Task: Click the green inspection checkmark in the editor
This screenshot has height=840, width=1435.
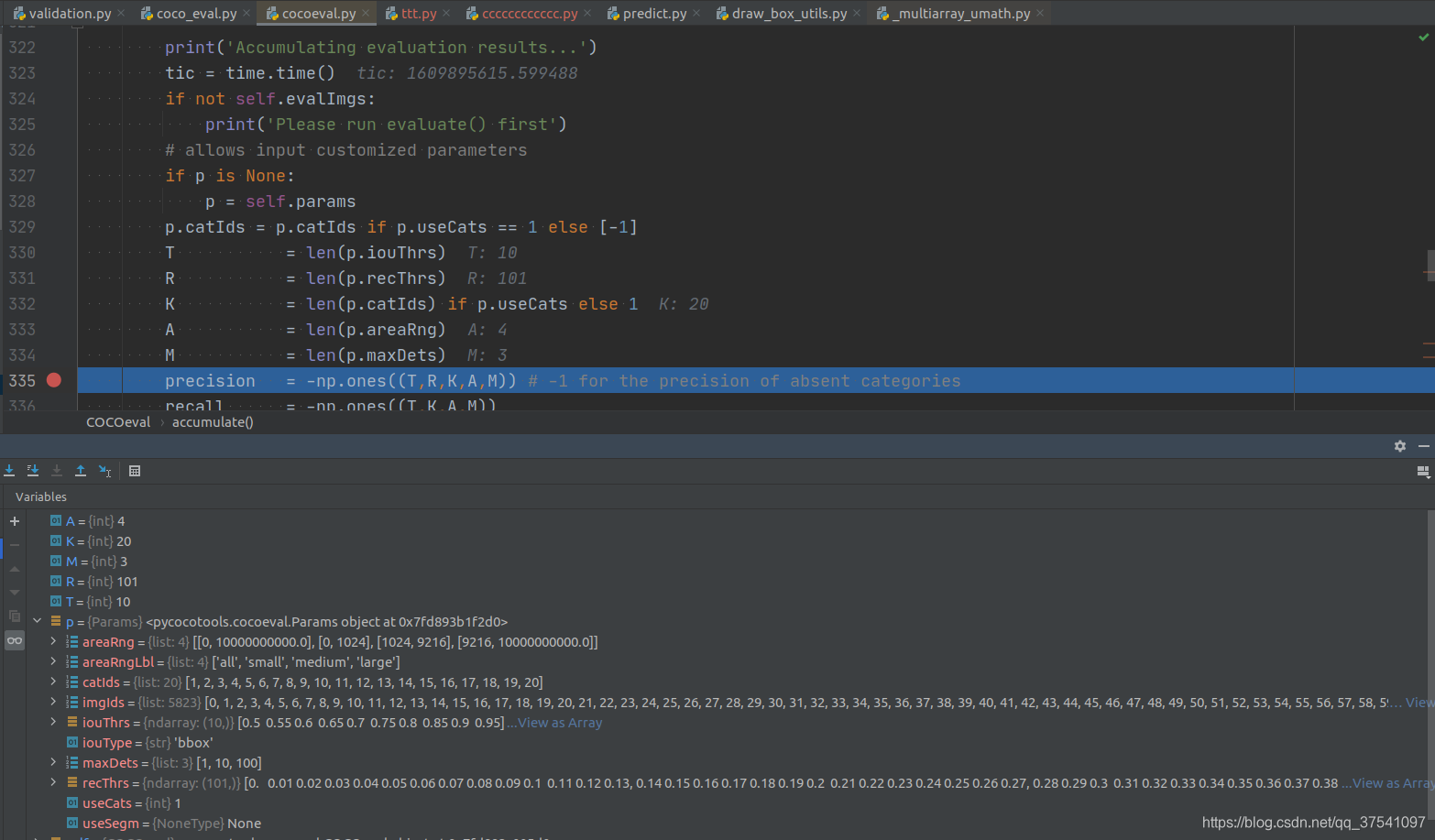Action: coord(1423,38)
